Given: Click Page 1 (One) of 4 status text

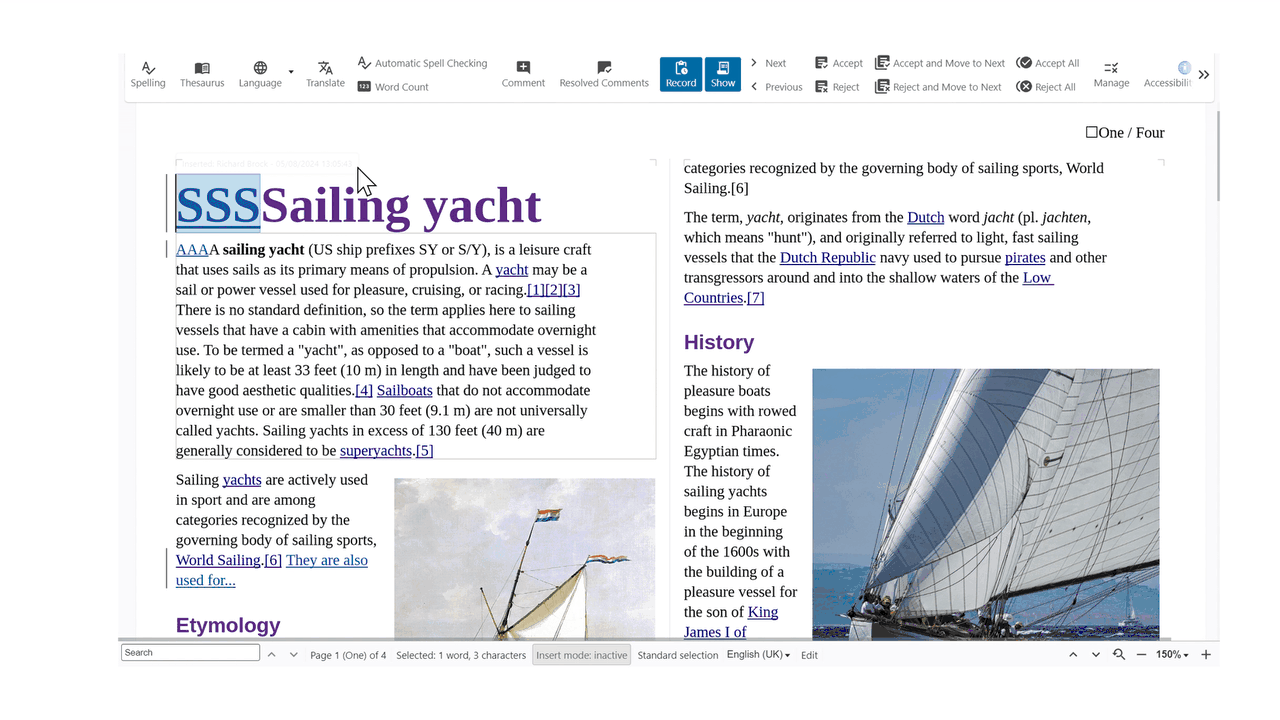Looking at the screenshot, I should point(348,655).
